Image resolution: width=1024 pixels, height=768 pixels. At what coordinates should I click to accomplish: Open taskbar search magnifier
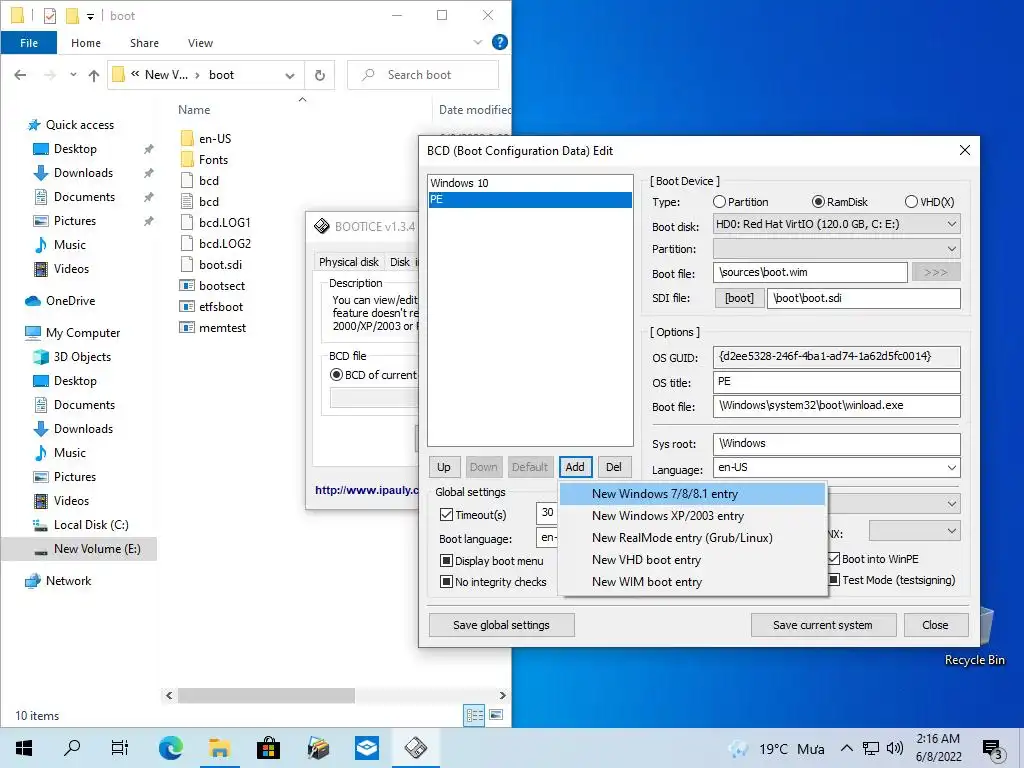72,748
